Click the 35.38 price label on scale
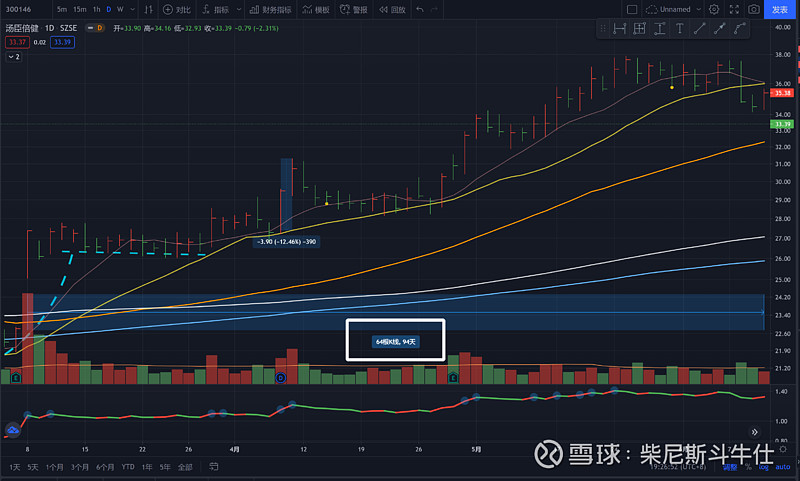 click(782, 93)
